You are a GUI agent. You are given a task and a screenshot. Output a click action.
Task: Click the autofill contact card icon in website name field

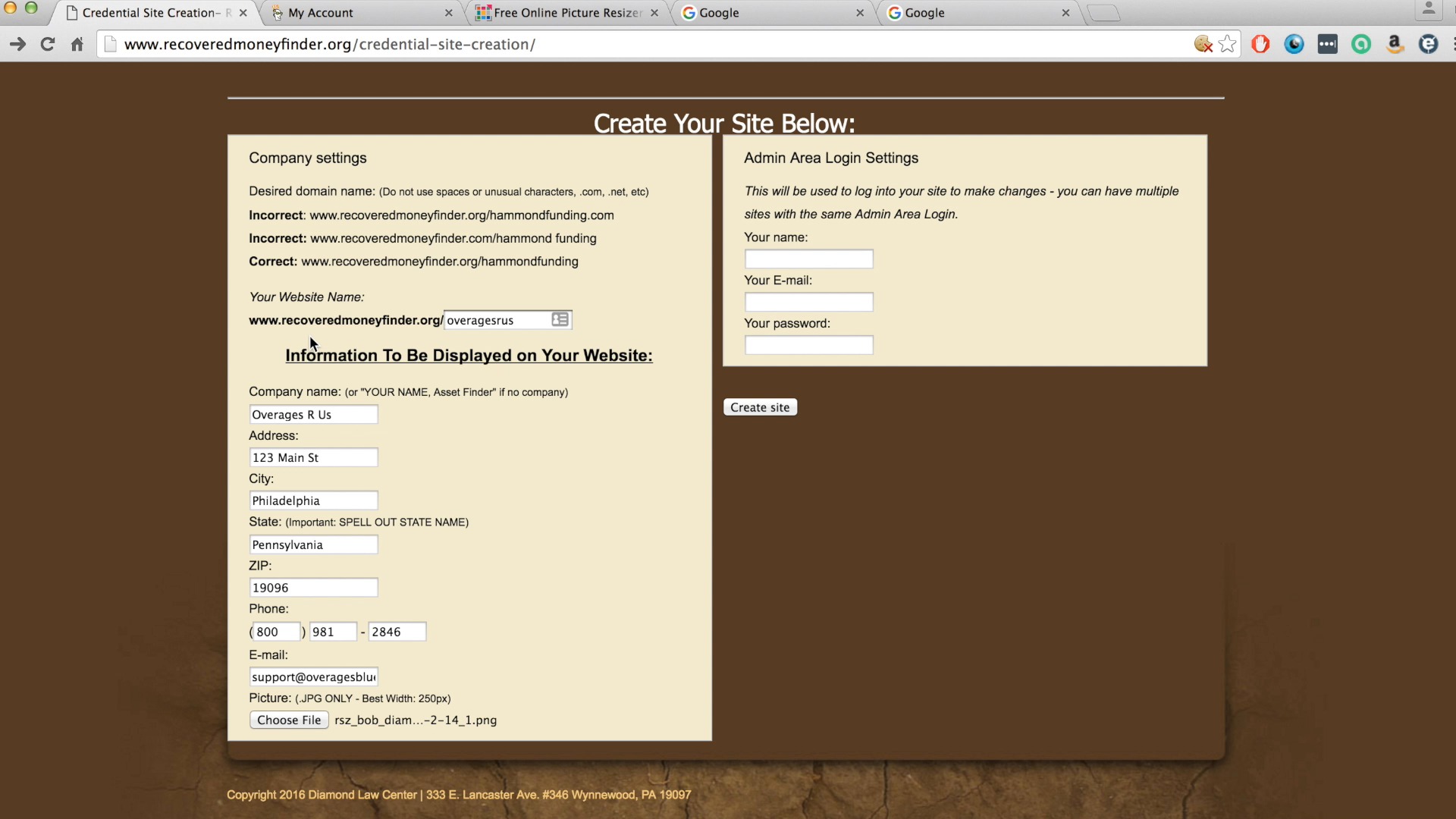click(560, 319)
